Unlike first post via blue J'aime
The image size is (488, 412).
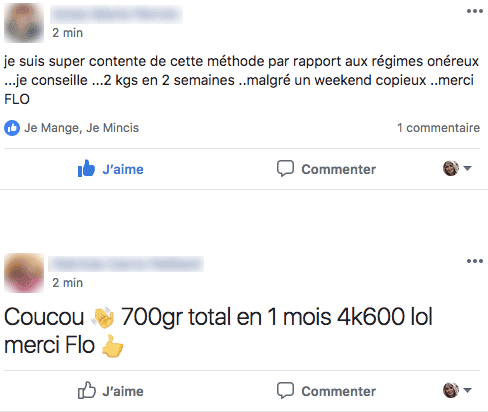[x=123, y=169]
